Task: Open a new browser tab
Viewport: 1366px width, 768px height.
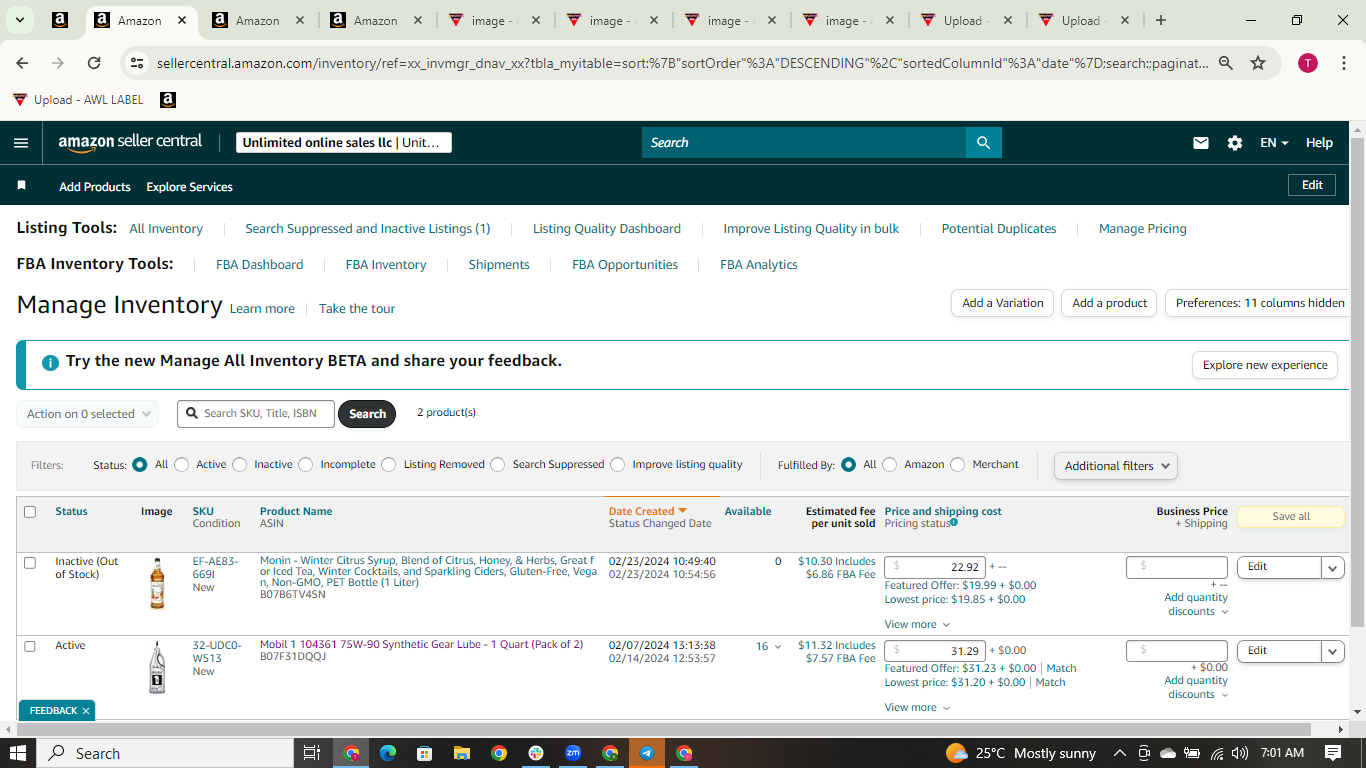Action: 1160,20
